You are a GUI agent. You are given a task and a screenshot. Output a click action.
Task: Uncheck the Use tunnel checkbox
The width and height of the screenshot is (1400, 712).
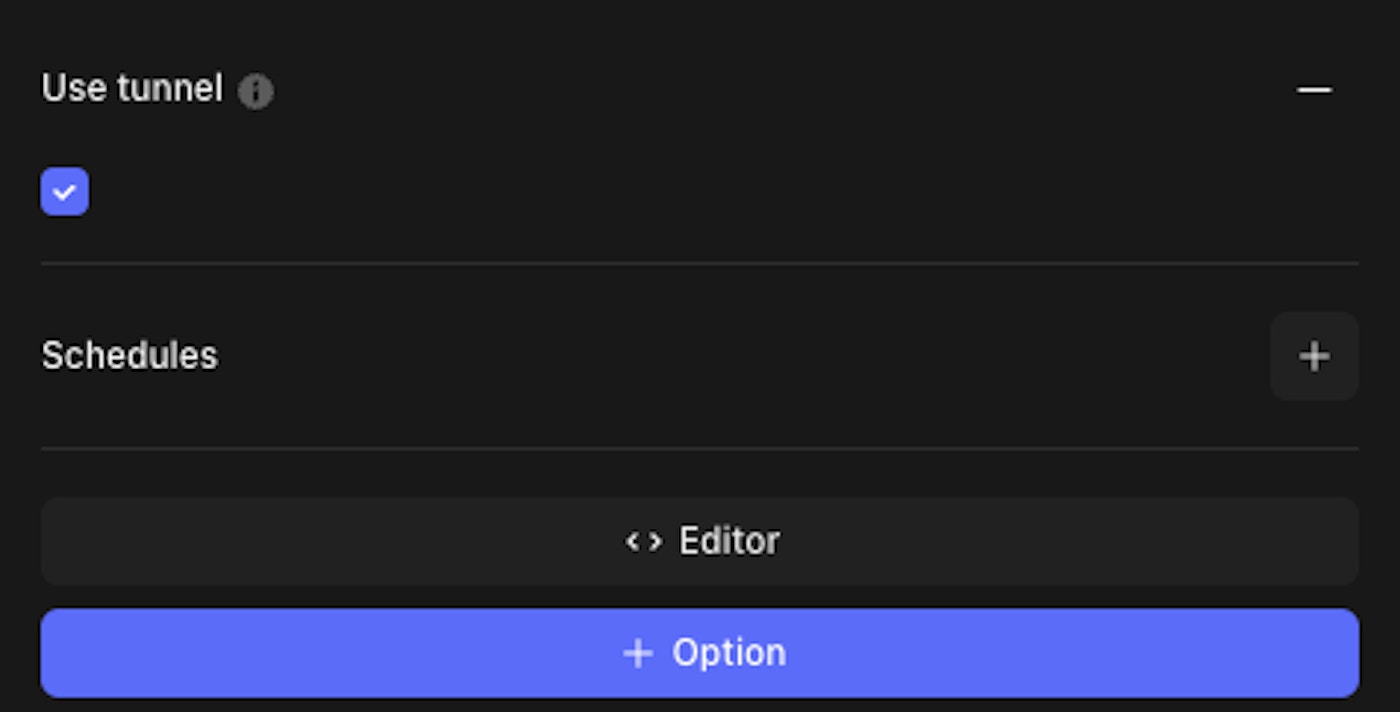[x=65, y=192]
